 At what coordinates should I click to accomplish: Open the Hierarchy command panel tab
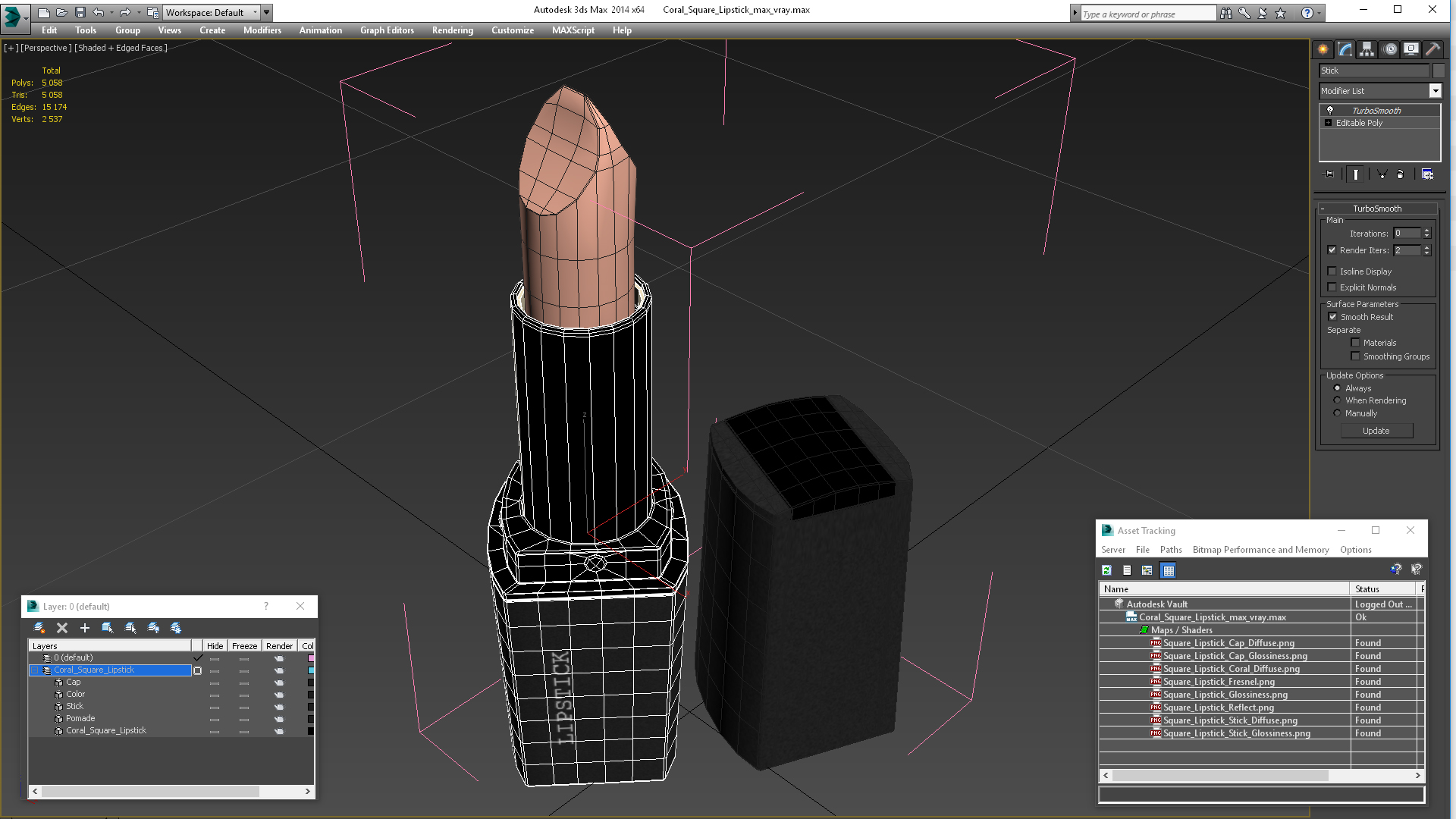pos(1367,49)
